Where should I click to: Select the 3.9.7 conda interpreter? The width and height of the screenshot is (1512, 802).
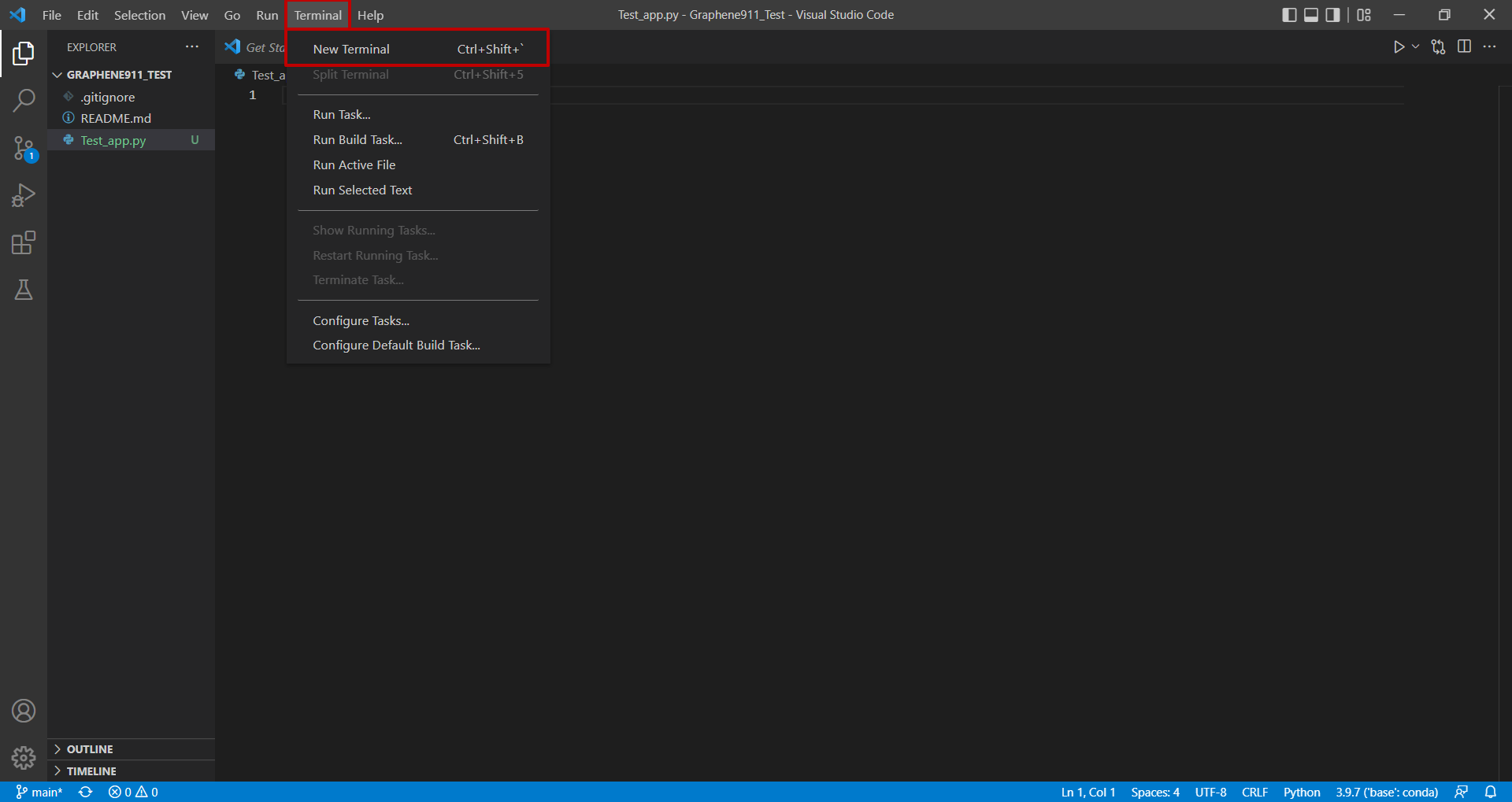pos(1386,792)
